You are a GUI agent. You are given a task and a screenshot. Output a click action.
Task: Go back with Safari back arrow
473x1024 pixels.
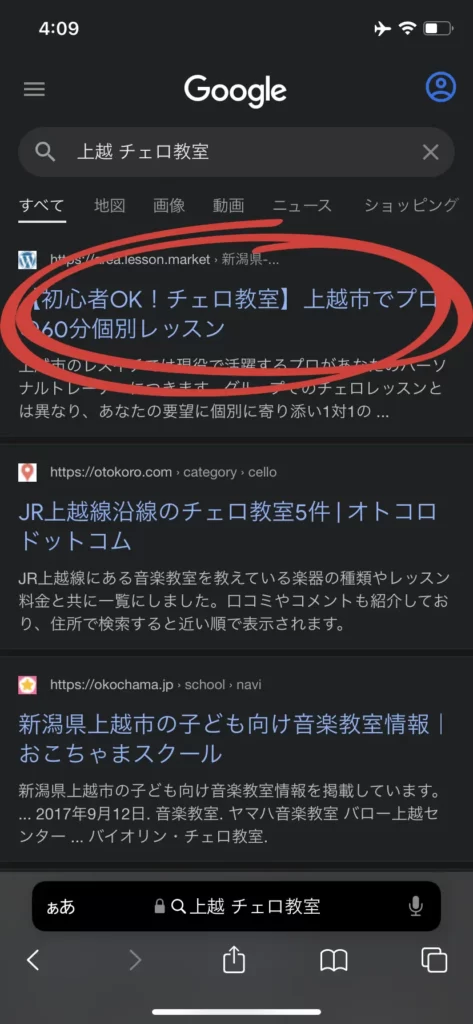coord(33,959)
